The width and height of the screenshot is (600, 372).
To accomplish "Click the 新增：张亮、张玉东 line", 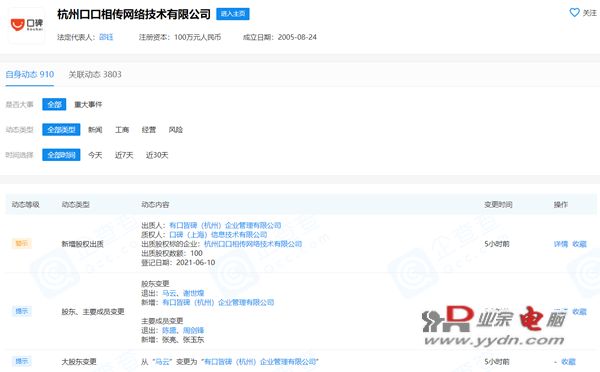I will click(173, 339).
